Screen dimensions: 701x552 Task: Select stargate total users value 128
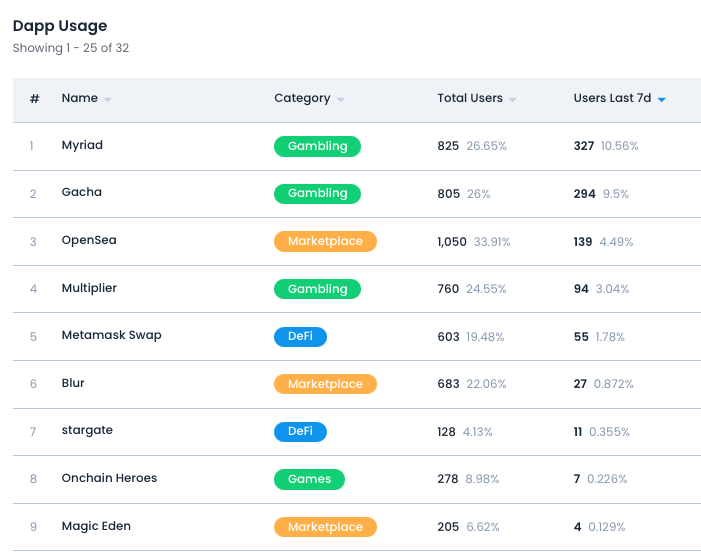pyautogui.click(x=446, y=432)
